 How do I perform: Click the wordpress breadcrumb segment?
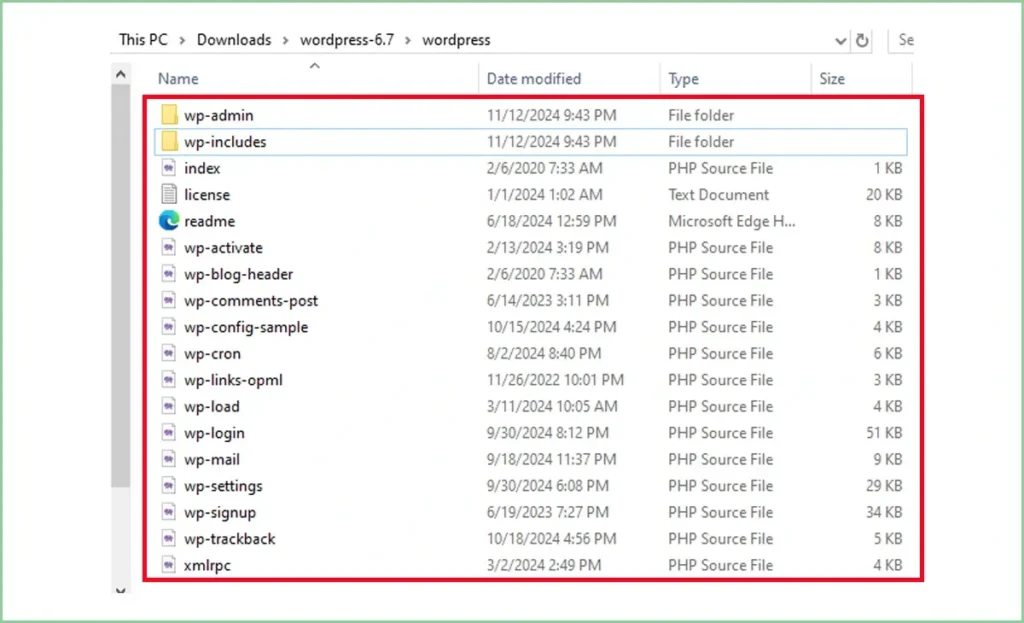tap(456, 40)
